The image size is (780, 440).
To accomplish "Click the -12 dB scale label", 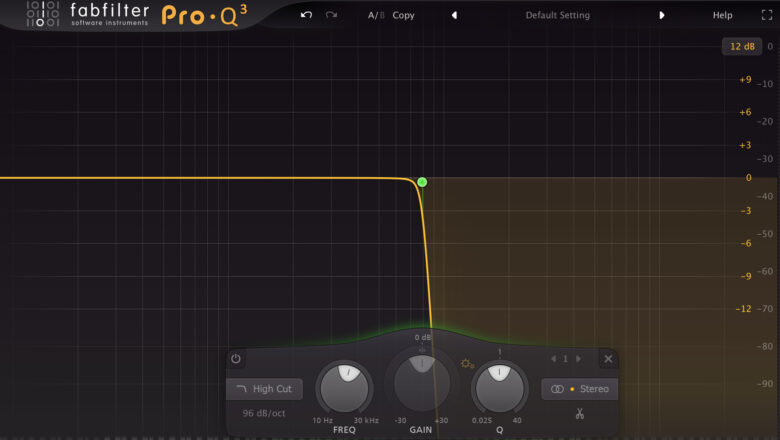I will 744,309.
